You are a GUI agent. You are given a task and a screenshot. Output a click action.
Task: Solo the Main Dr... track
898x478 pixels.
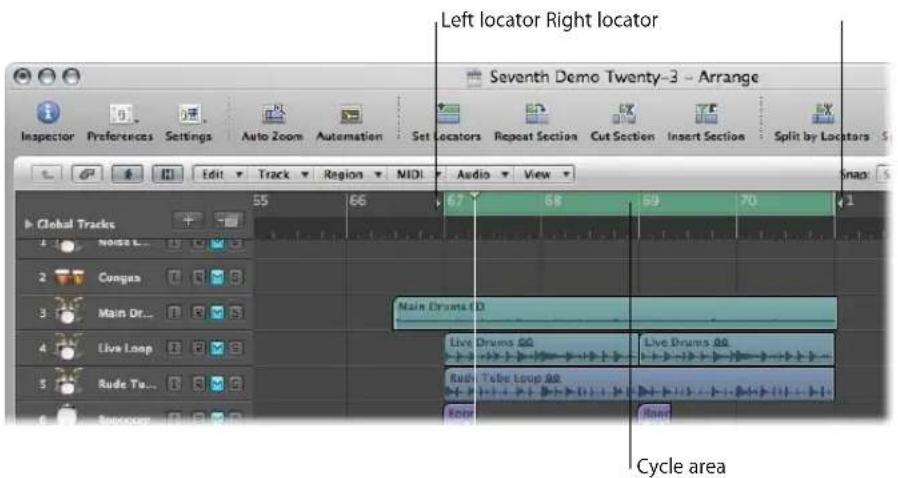[x=235, y=313]
